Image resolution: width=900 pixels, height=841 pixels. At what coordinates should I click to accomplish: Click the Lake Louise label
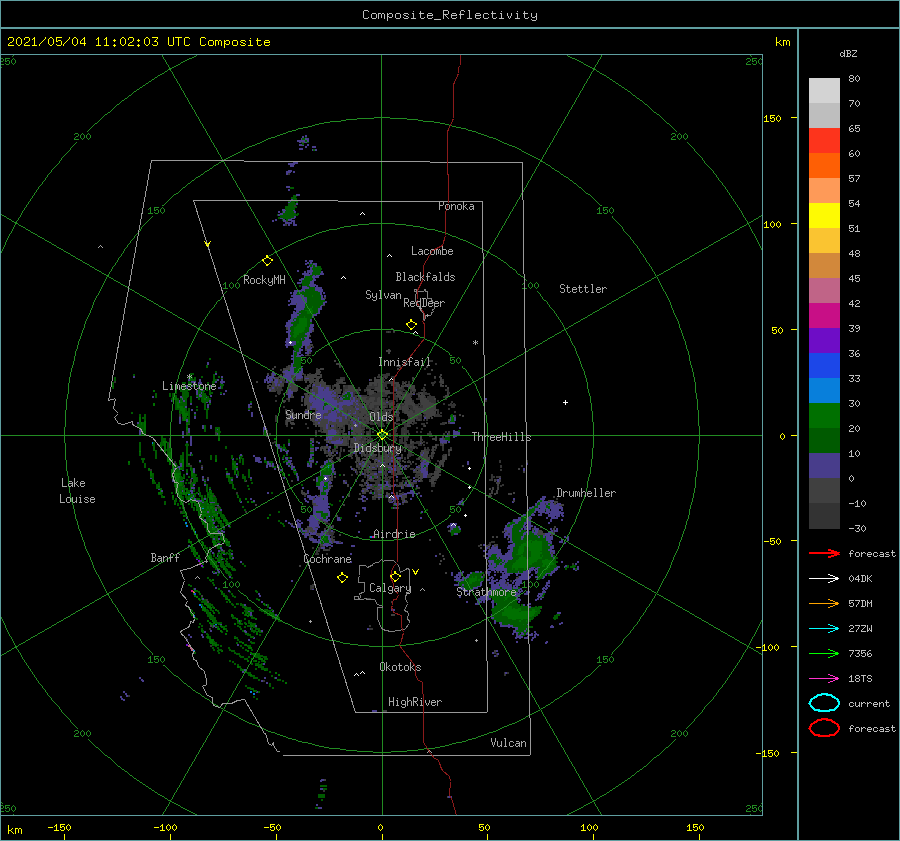pos(77,491)
